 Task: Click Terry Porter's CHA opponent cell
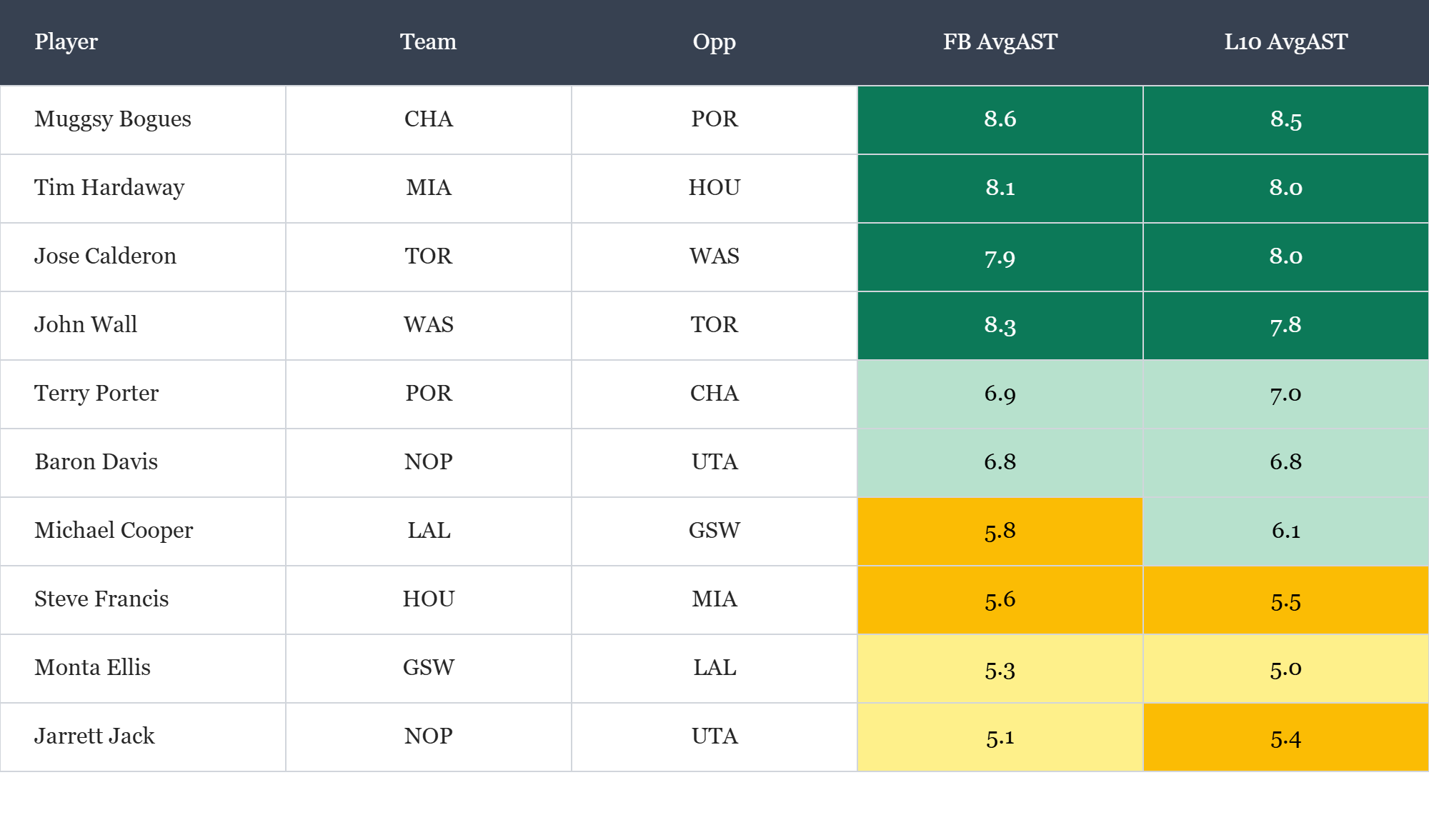tap(714, 394)
